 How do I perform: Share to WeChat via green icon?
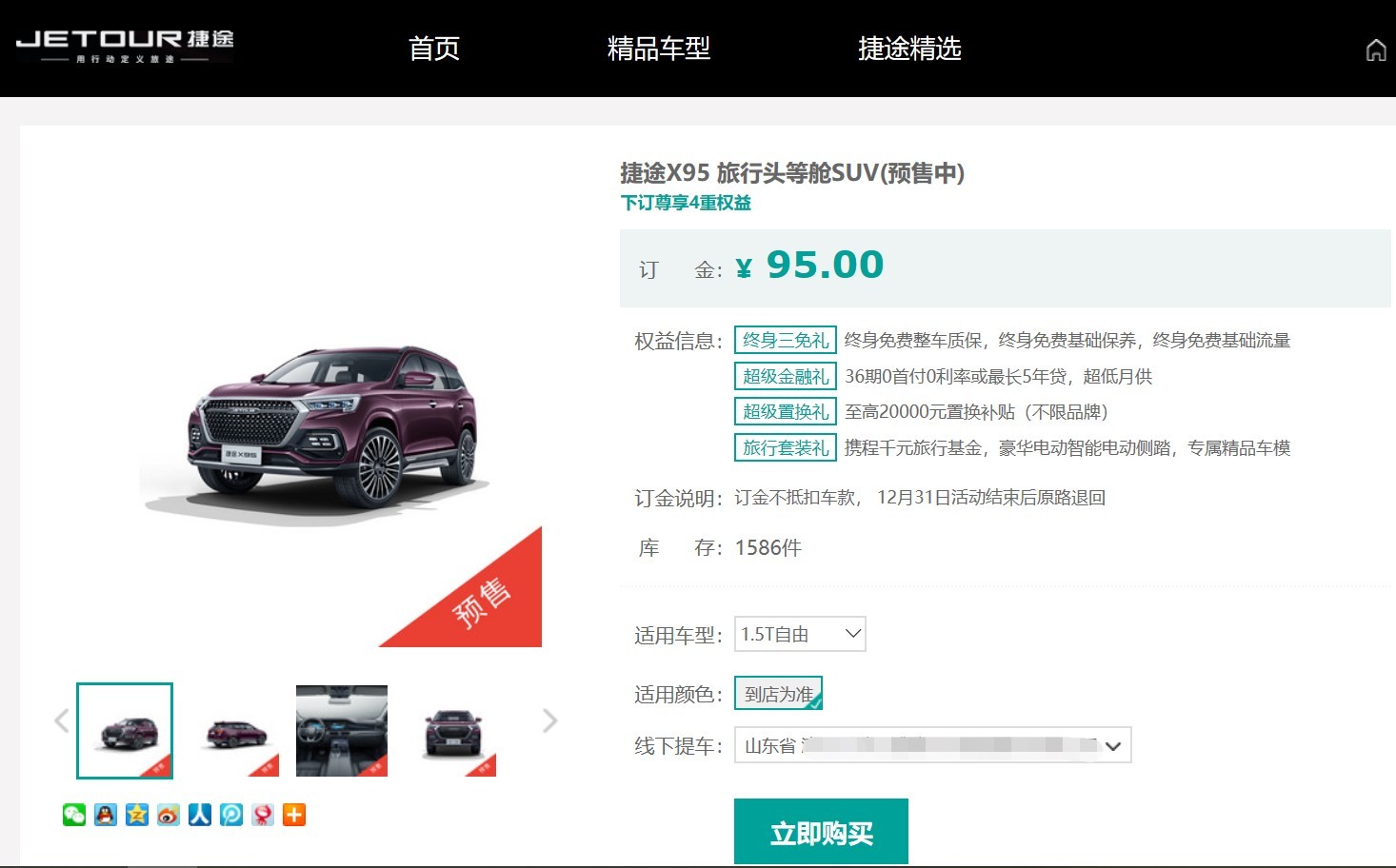pos(74,815)
